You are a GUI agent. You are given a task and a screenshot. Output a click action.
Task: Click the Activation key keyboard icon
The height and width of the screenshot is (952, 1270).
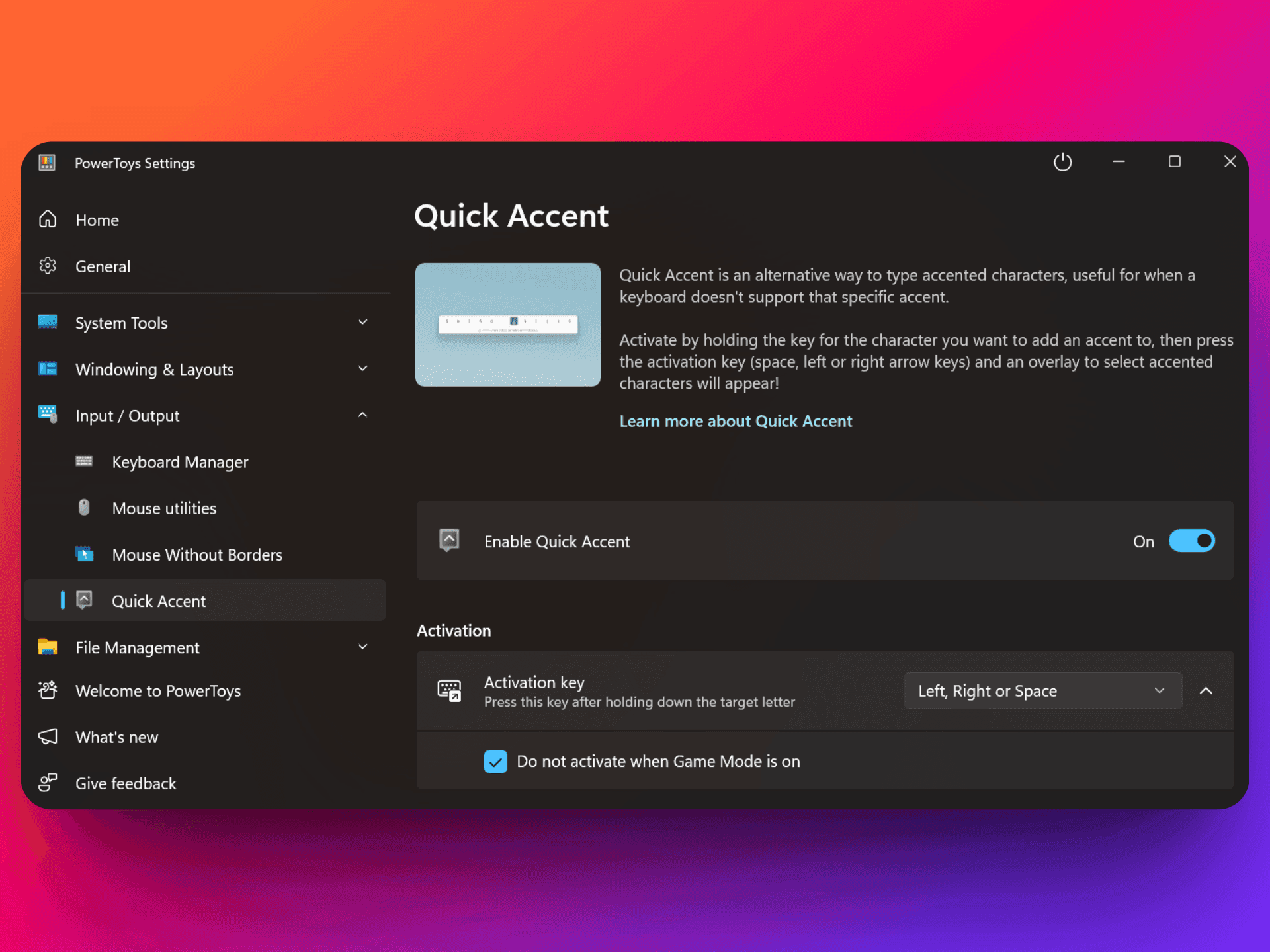tap(449, 691)
